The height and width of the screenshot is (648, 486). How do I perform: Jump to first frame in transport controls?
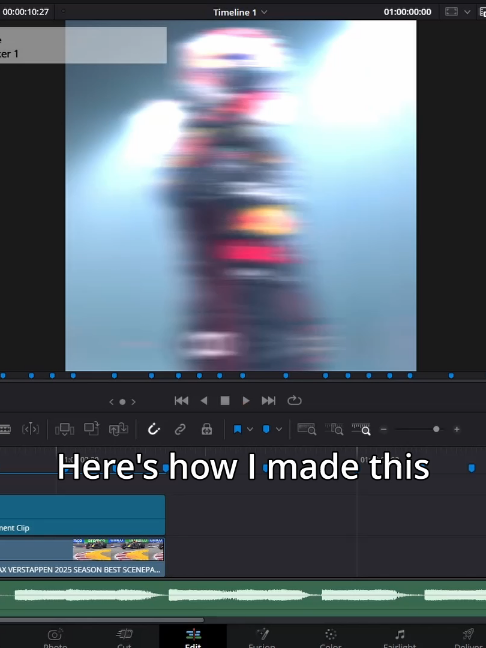coord(181,400)
